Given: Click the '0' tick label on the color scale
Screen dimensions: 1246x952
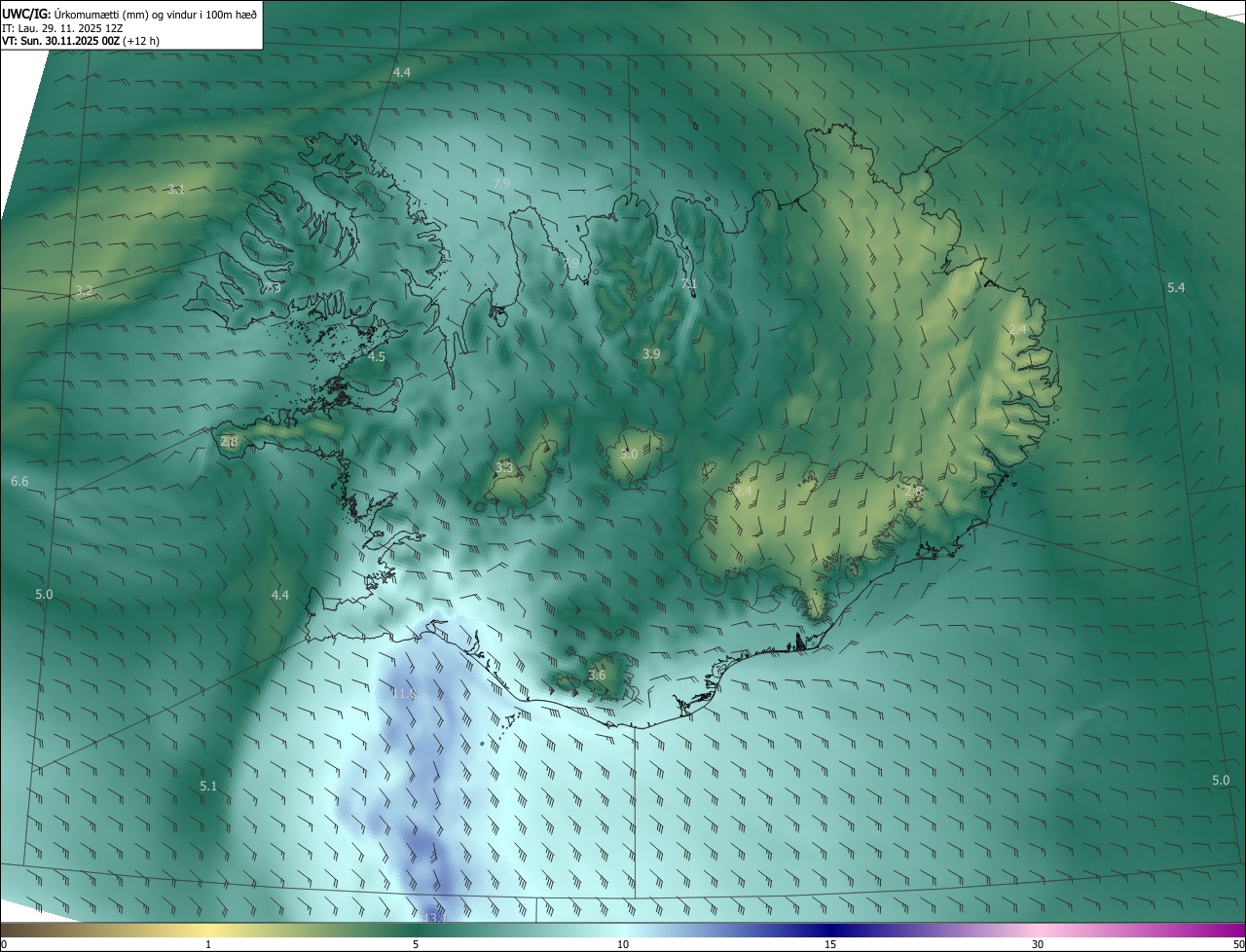Looking at the screenshot, I should pyautogui.click(x=4, y=945).
